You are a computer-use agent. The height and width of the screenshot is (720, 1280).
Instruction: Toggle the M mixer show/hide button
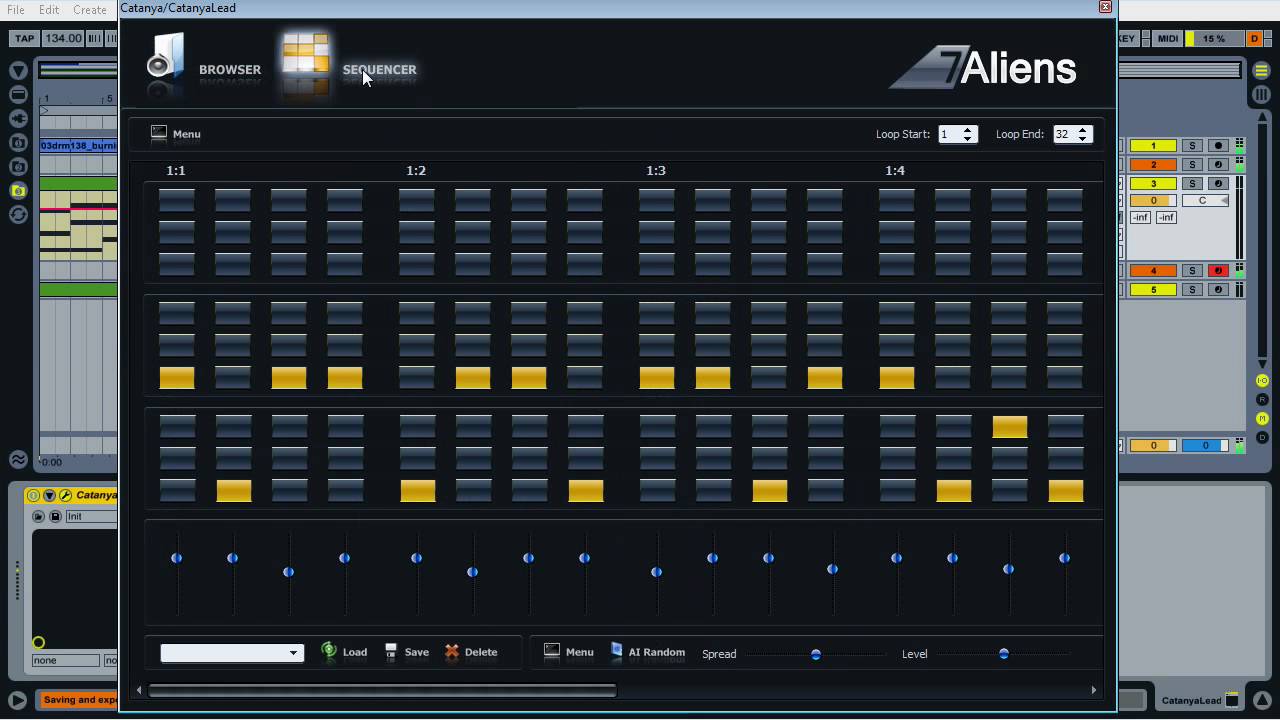(1262, 418)
